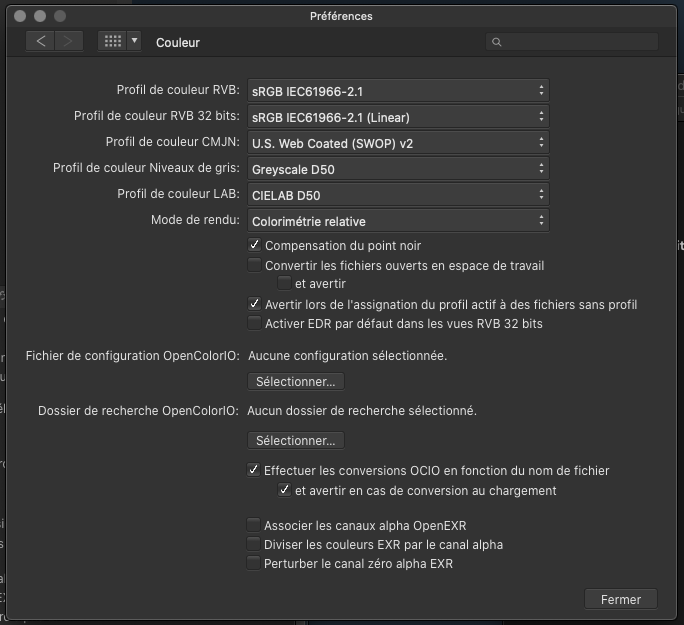Viewport: 684px width, 625px height.
Task: Go back with the left arrow button
Action: [x=40, y=41]
